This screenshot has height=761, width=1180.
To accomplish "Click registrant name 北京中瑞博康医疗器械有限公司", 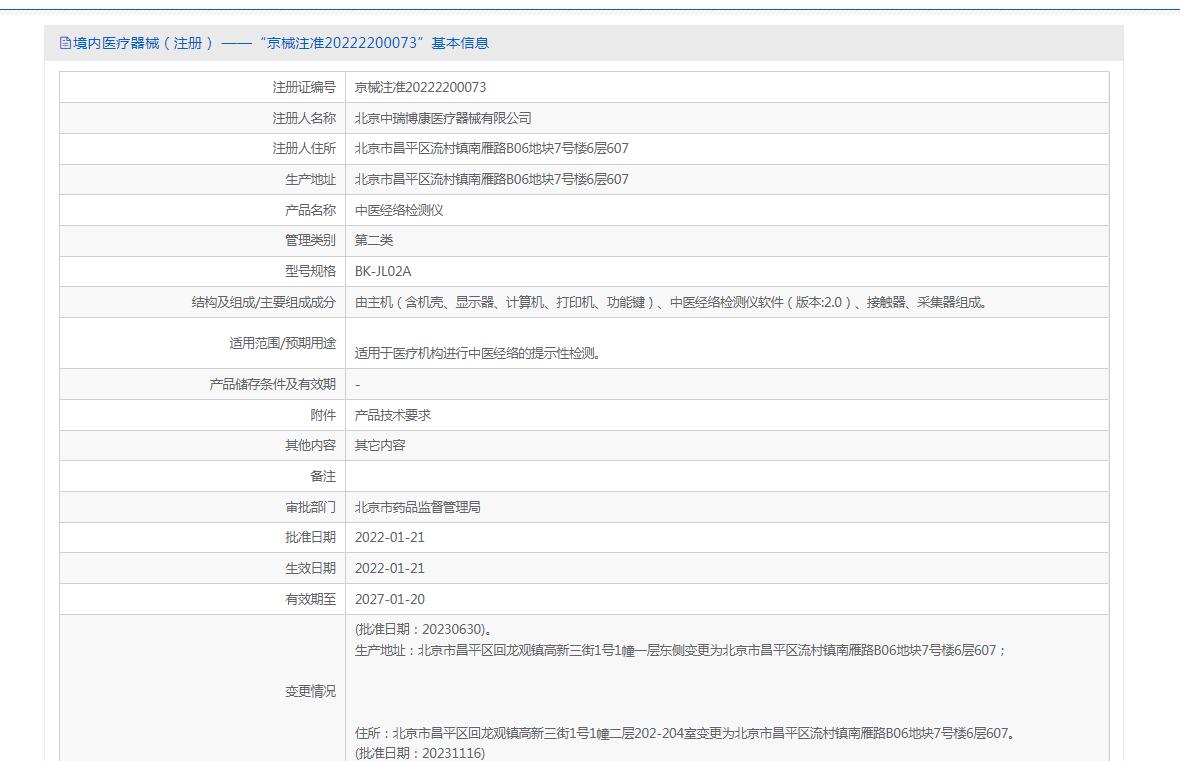I will click(x=442, y=118).
